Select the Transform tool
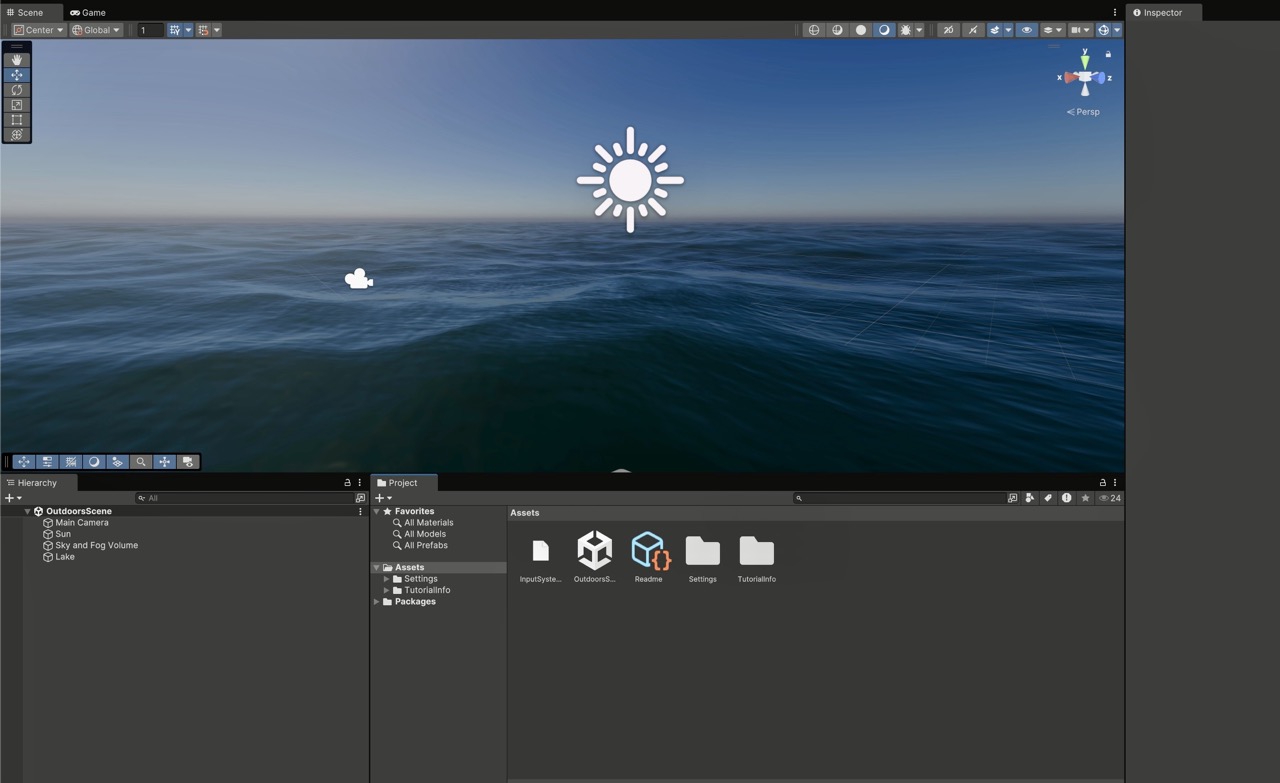 17,135
